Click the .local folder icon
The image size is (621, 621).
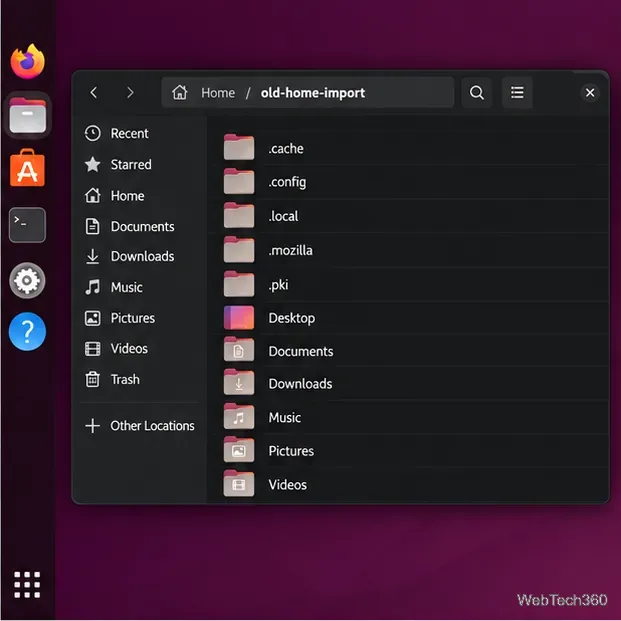[x=239, y=215]
